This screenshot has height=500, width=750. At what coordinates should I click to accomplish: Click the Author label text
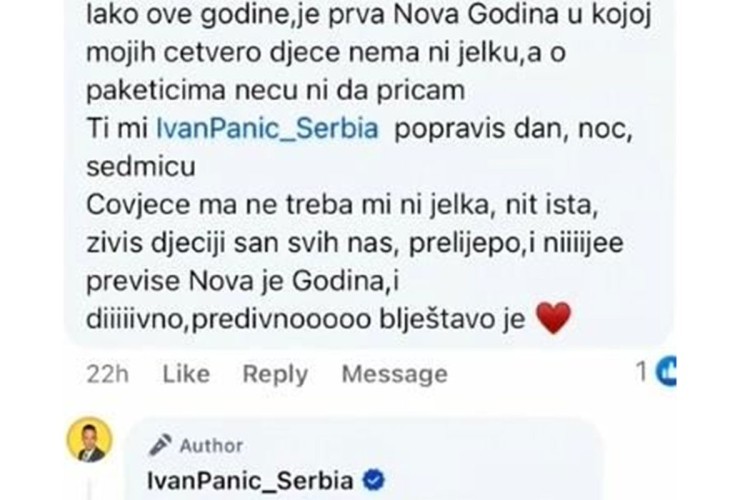coord(211,445)
